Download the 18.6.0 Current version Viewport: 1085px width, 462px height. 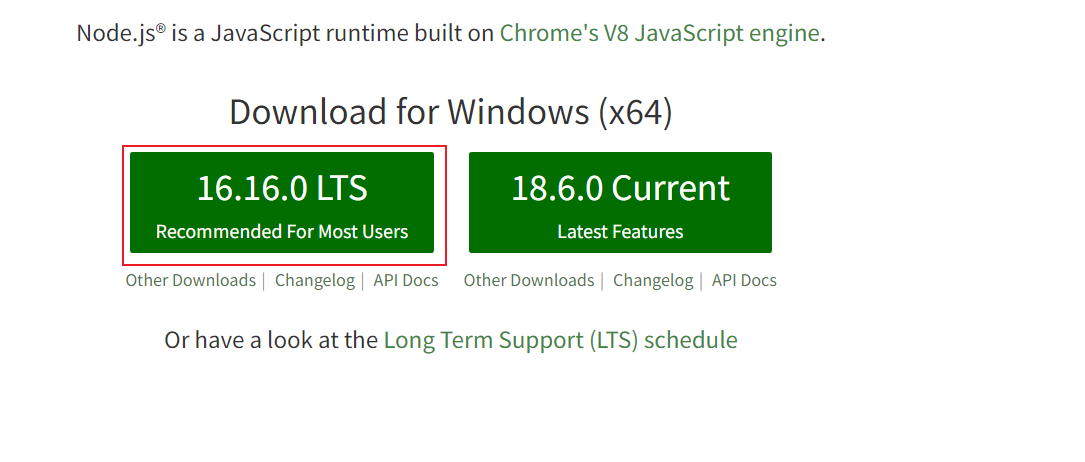point(620,203)
